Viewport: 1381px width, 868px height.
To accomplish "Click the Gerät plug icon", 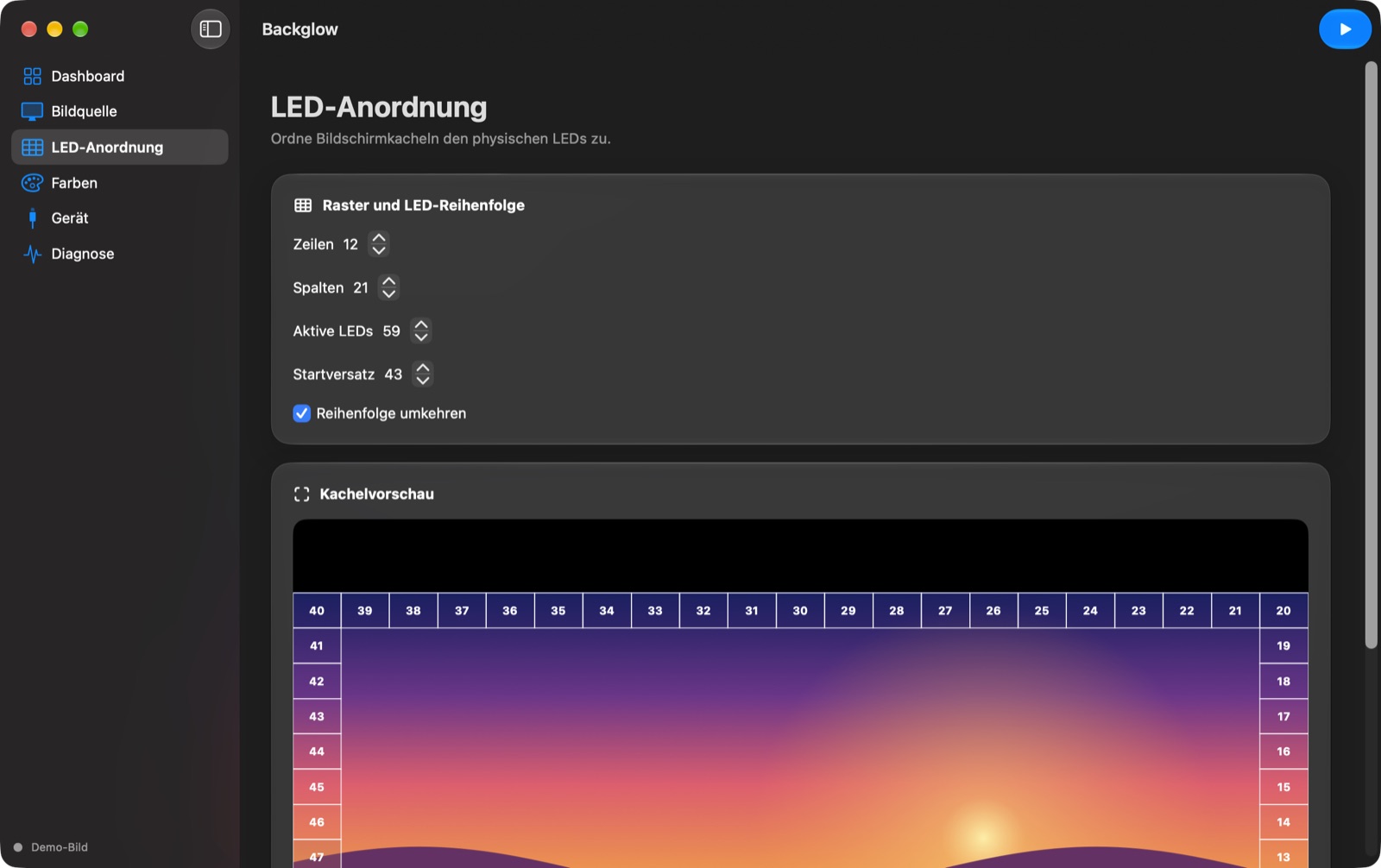I will tap(32, 218).
